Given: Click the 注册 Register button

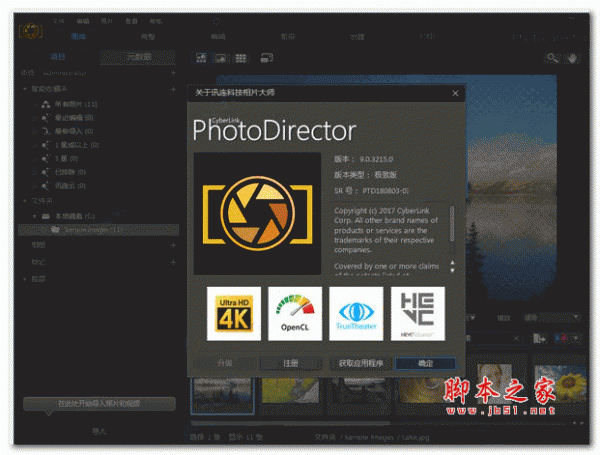Looking at the screenshot, I should point(291,363).
